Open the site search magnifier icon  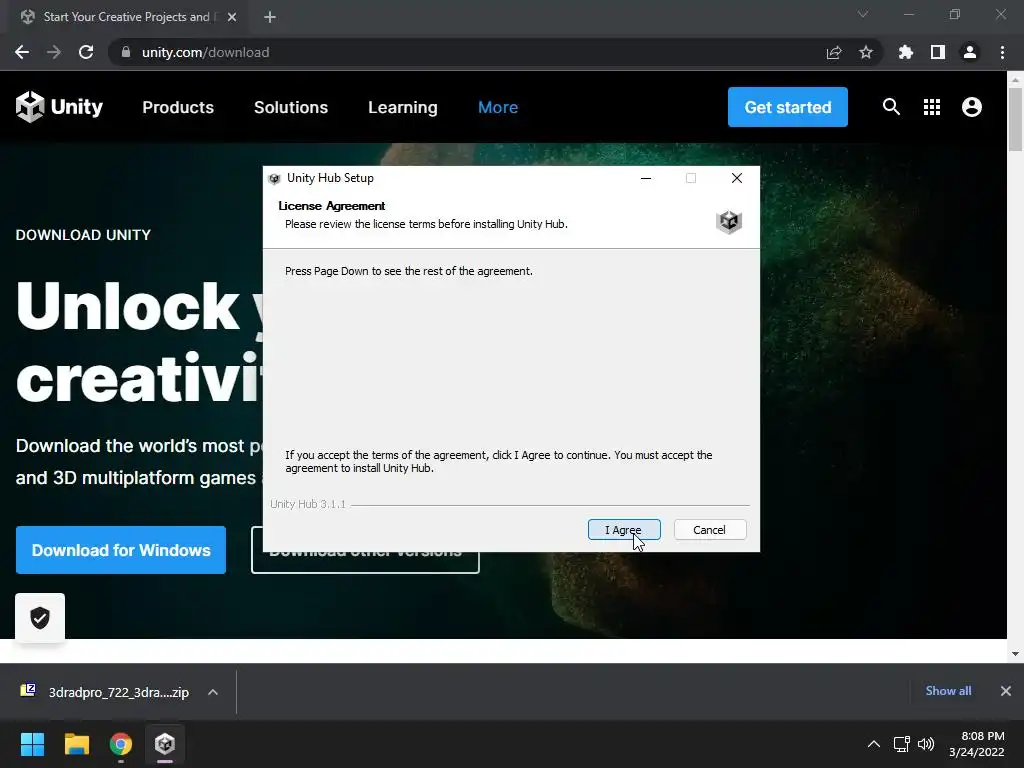(x=891, y=106)
